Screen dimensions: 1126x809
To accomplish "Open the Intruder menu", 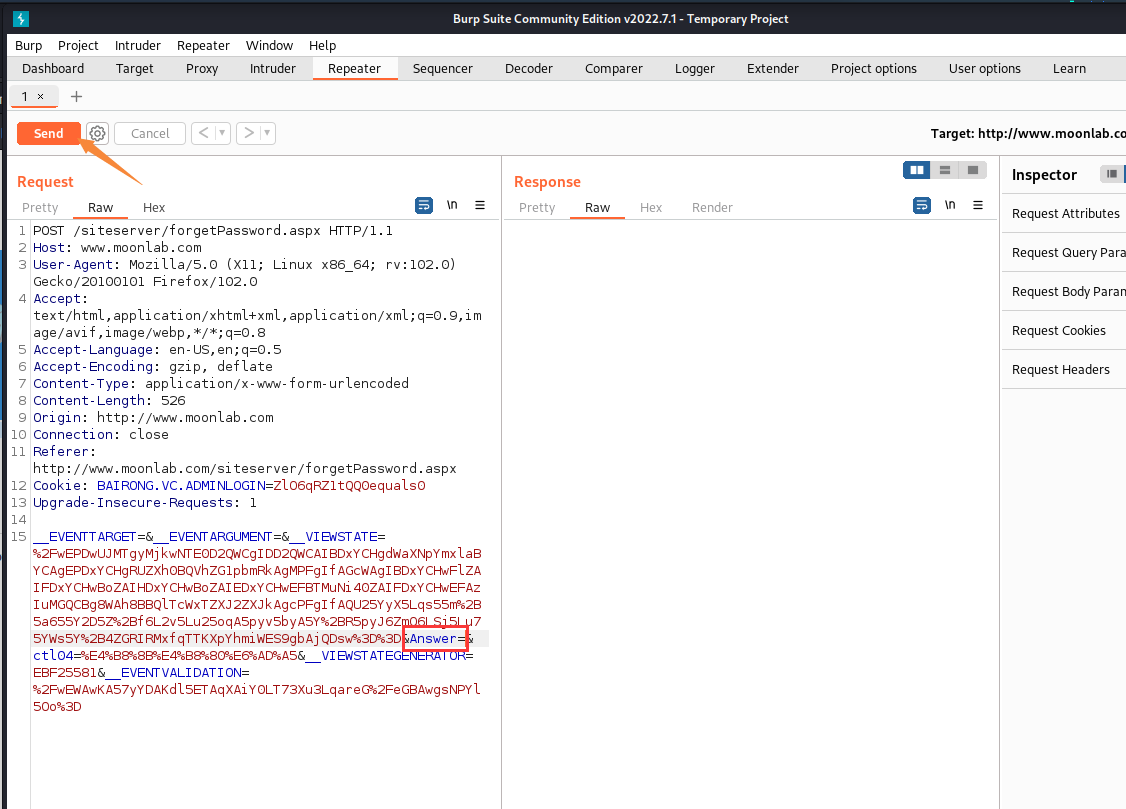I will (x=137, y=45).
